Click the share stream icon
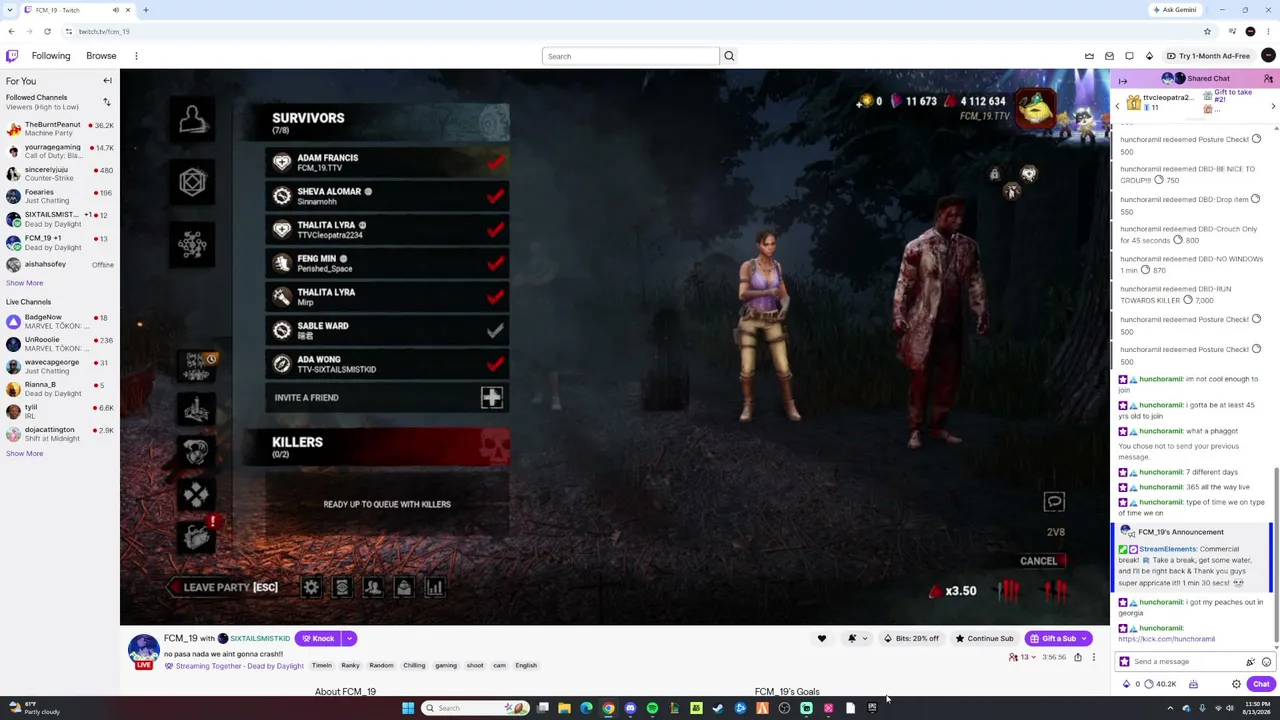The image size is (1280, 720). (1077, 657)
